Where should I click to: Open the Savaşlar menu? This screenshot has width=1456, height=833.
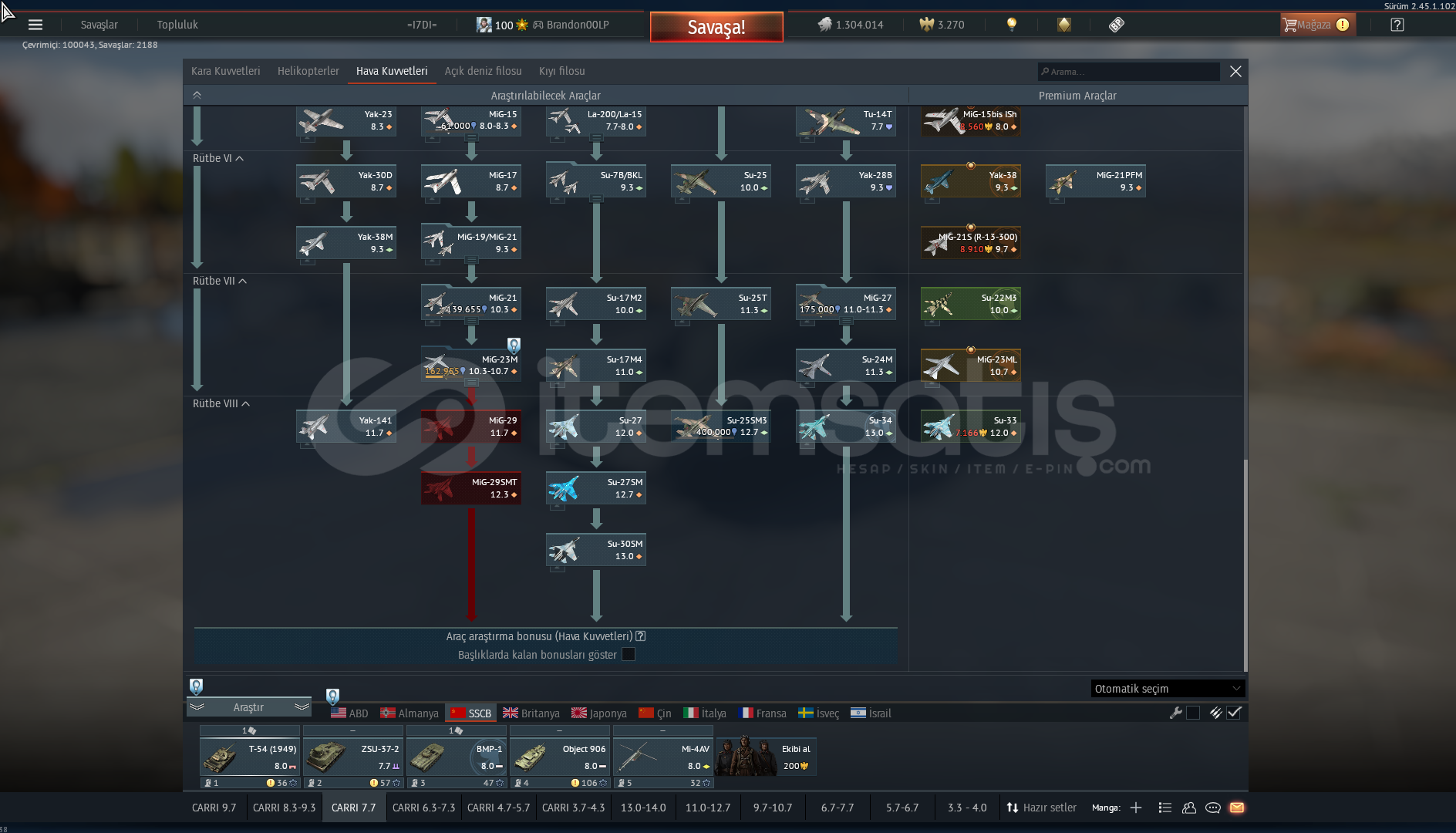[x=99, y=25]
